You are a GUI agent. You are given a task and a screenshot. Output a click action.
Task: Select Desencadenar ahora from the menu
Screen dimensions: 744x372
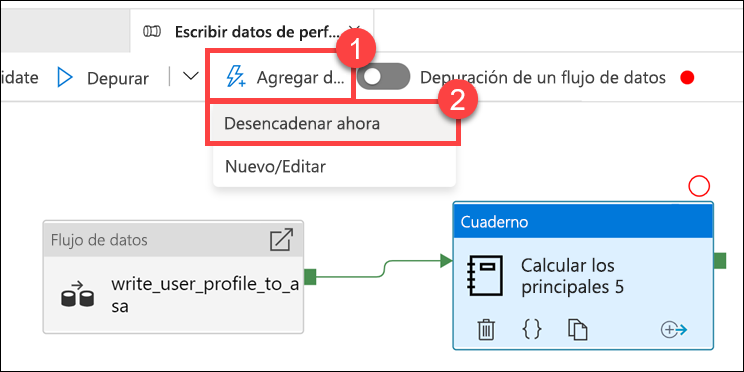[334, 123]
